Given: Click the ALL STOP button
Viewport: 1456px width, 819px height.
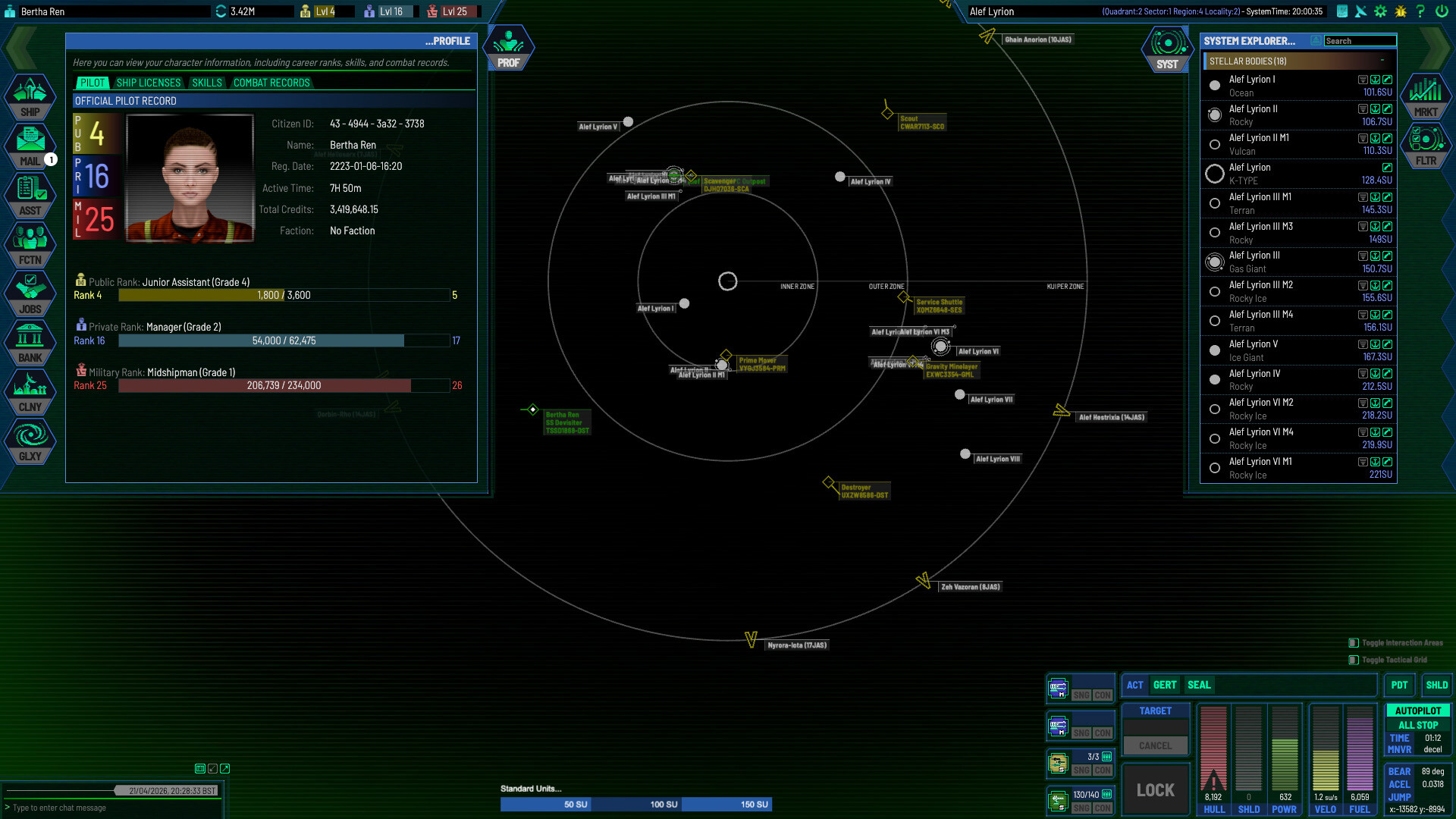Looking at the screenshot, I should coord(1417,726).
